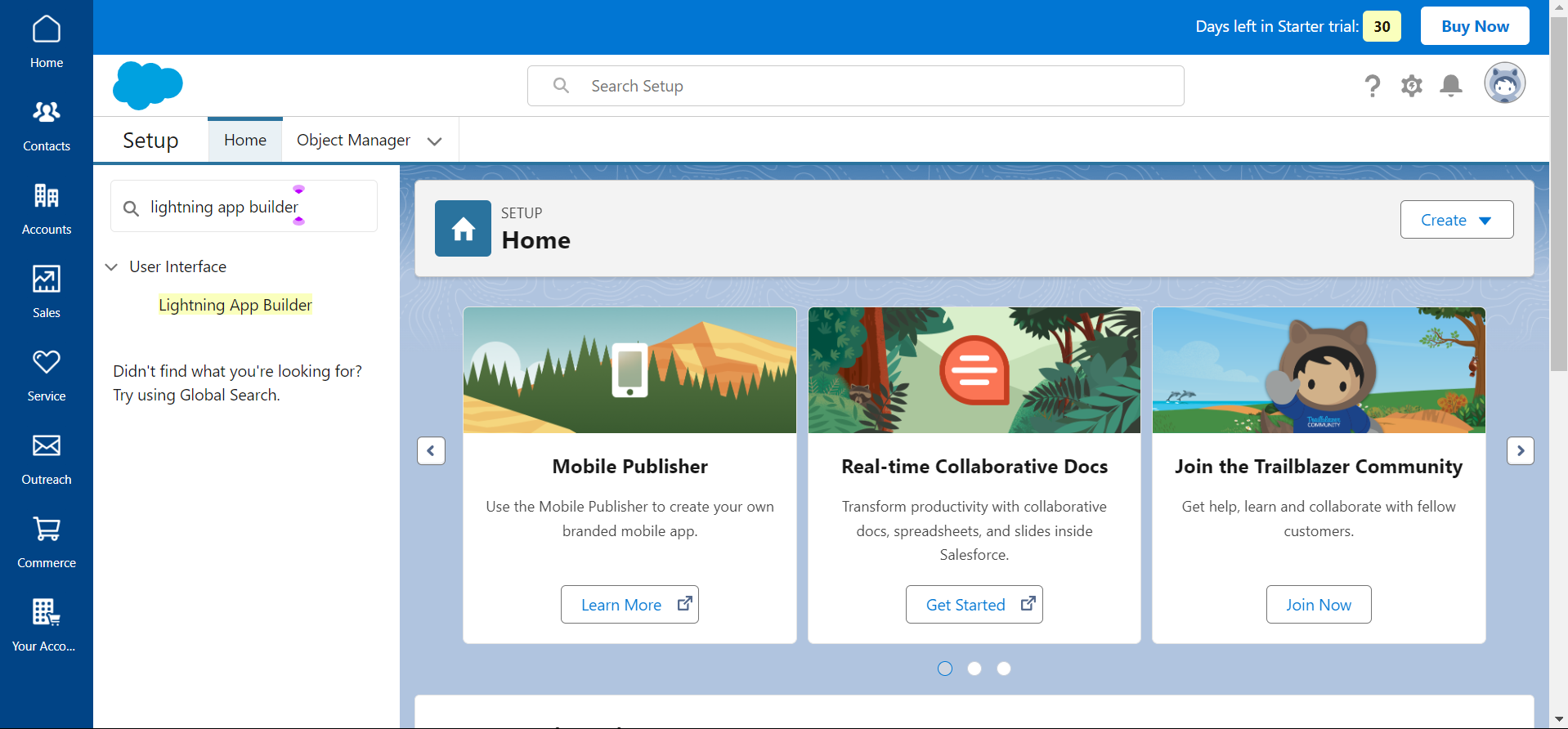The height and width of the screenshot is (729, 1568).
Task: Click the Mobile Publisher card image
Action: tap(629, 370)
